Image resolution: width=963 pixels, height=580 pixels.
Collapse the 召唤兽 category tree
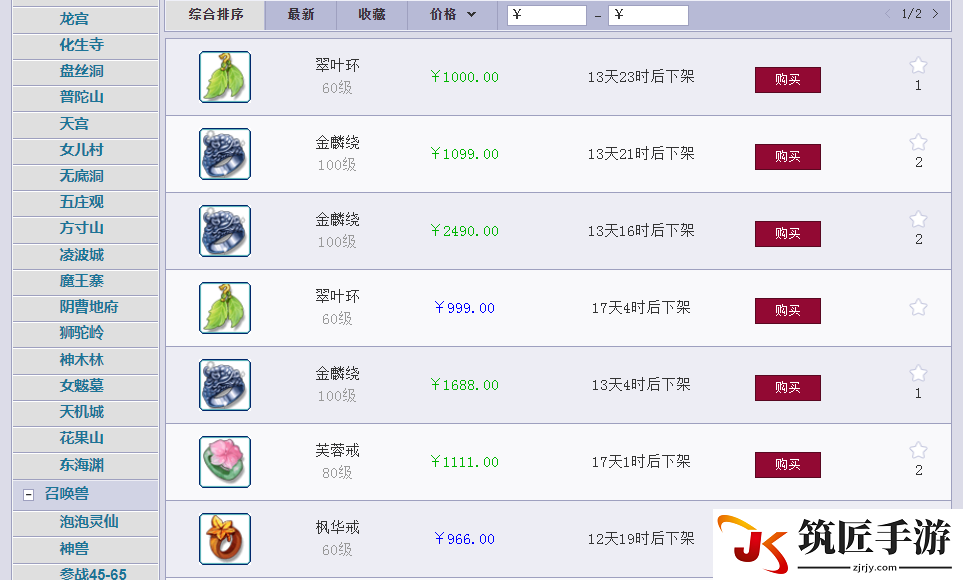click(28, 495)
